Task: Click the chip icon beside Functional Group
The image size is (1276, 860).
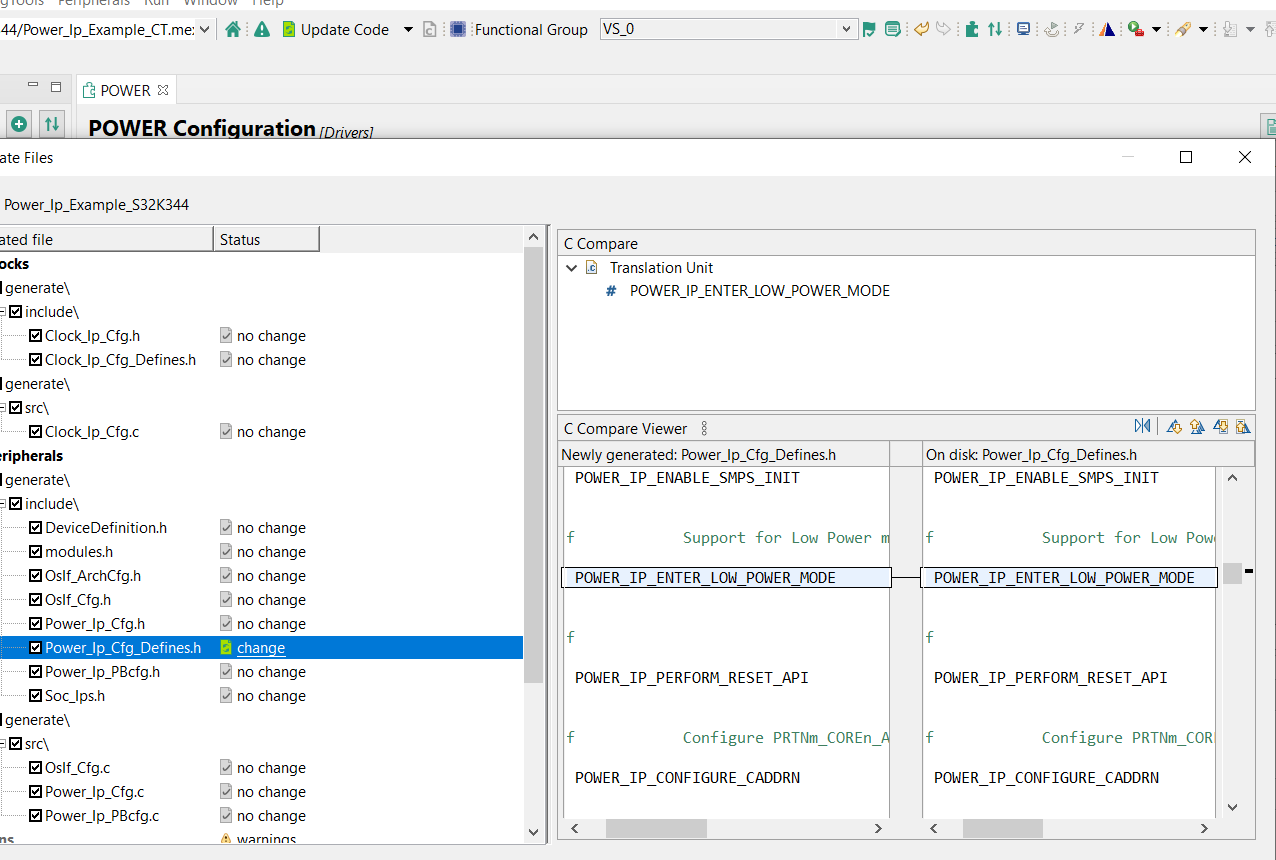Action: (x=458, y=29)
